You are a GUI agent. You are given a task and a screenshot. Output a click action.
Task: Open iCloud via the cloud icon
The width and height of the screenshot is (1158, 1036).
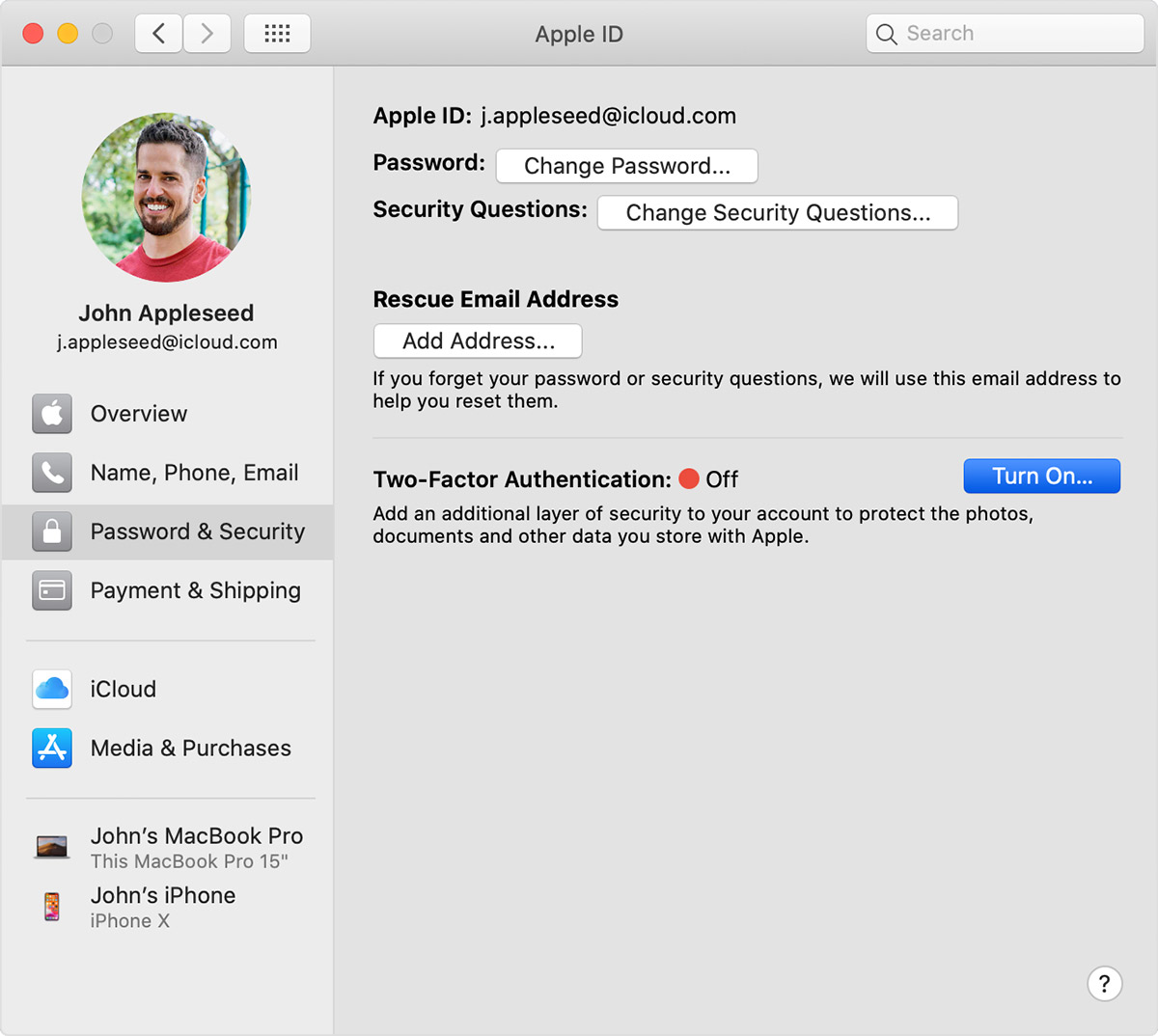click(x=52, y=689)
